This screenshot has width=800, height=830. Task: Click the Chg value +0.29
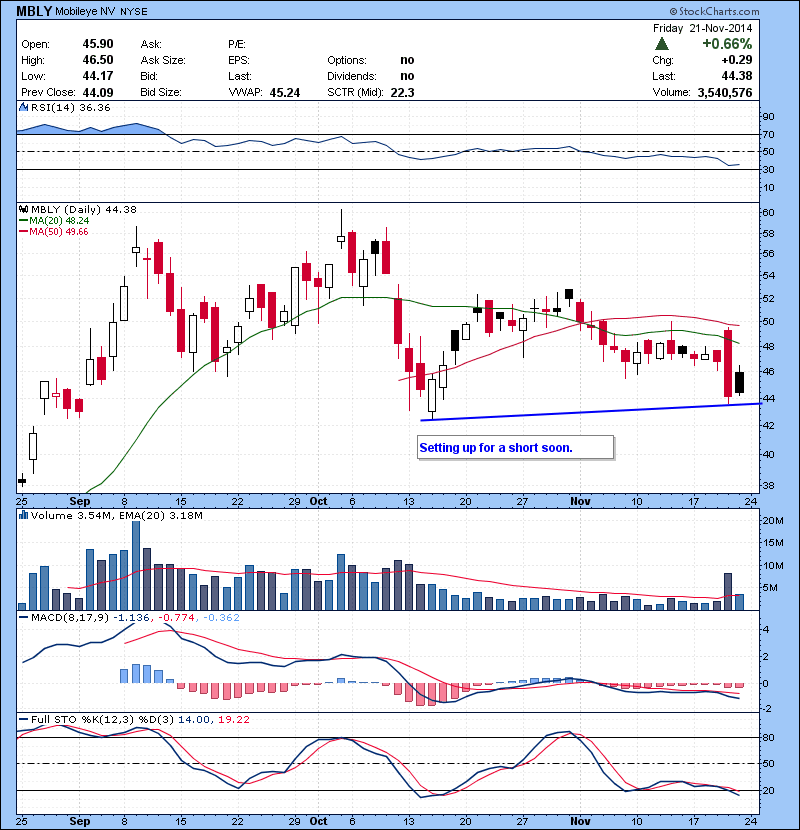736,60
